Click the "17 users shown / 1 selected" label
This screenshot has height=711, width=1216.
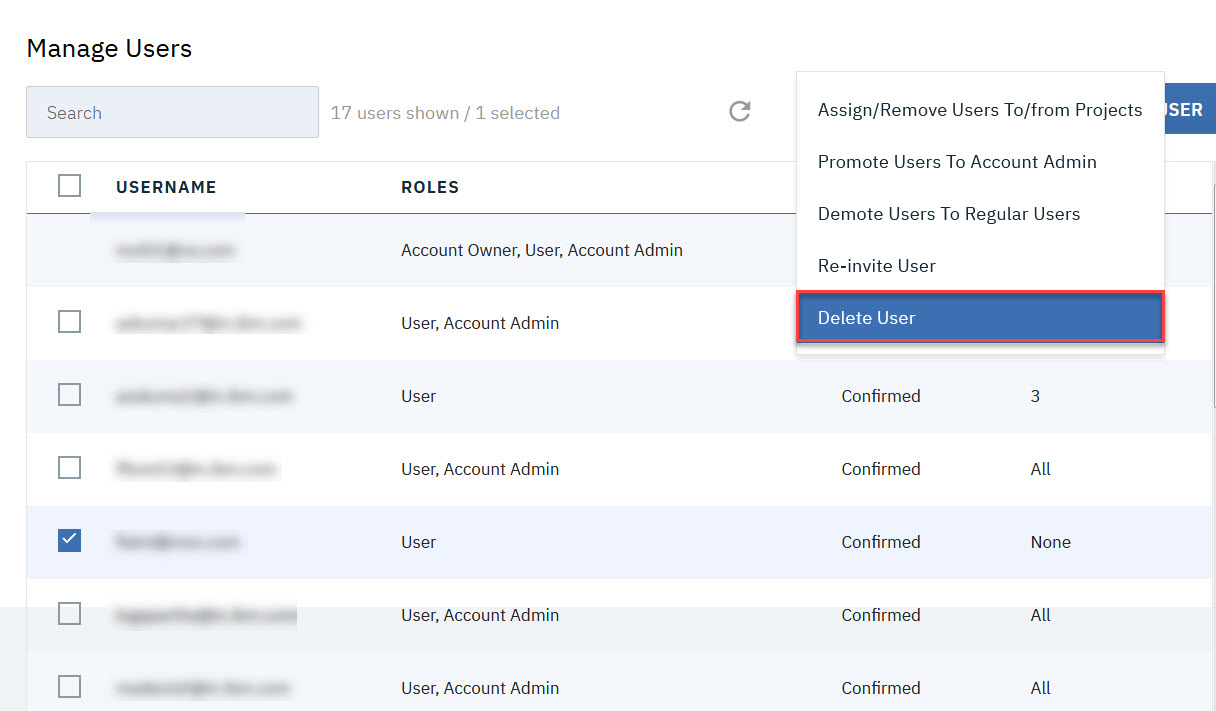[x=445, y=113]
